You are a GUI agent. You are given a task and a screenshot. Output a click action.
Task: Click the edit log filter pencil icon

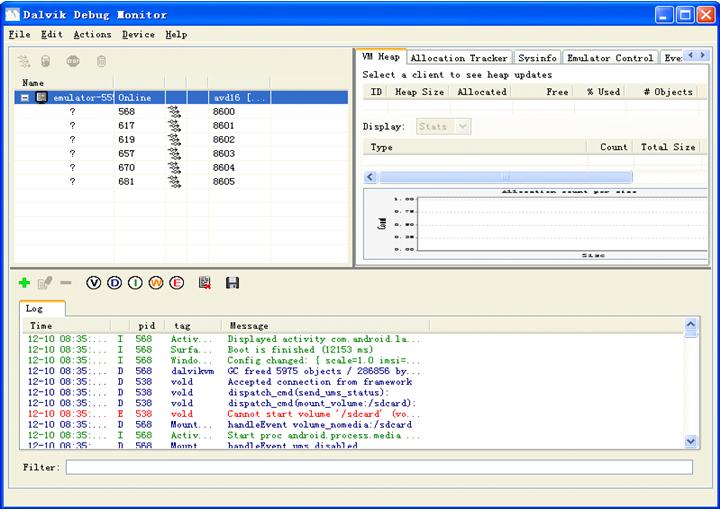pos(45,283)
